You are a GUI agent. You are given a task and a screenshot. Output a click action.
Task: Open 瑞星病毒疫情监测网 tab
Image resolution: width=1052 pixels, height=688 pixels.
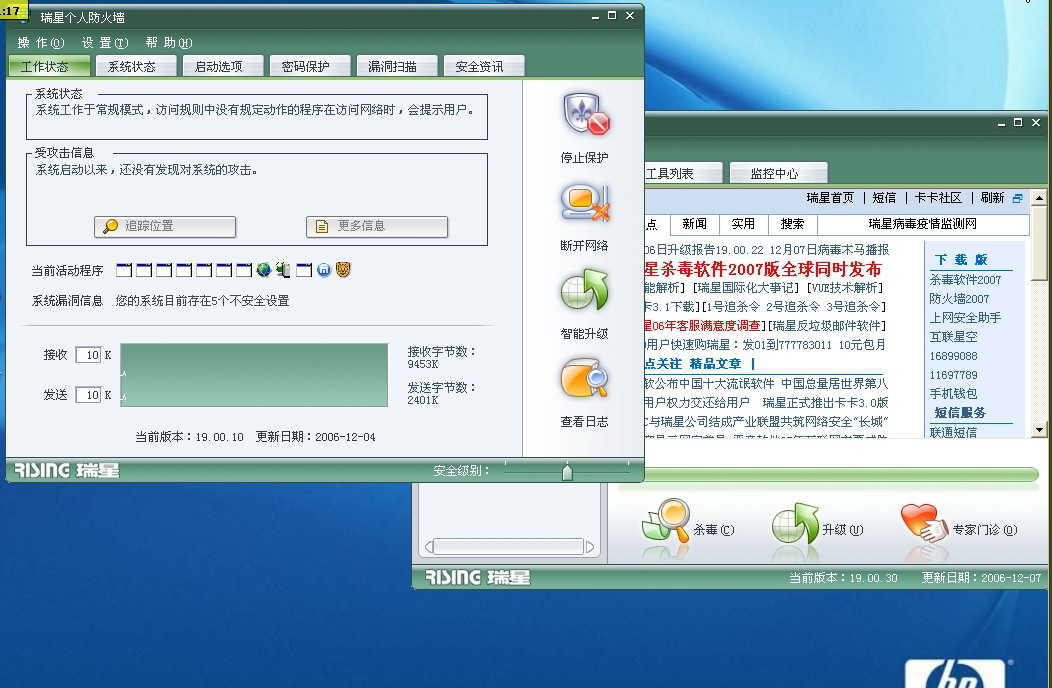pyautogui.click(x=923, y=224)
